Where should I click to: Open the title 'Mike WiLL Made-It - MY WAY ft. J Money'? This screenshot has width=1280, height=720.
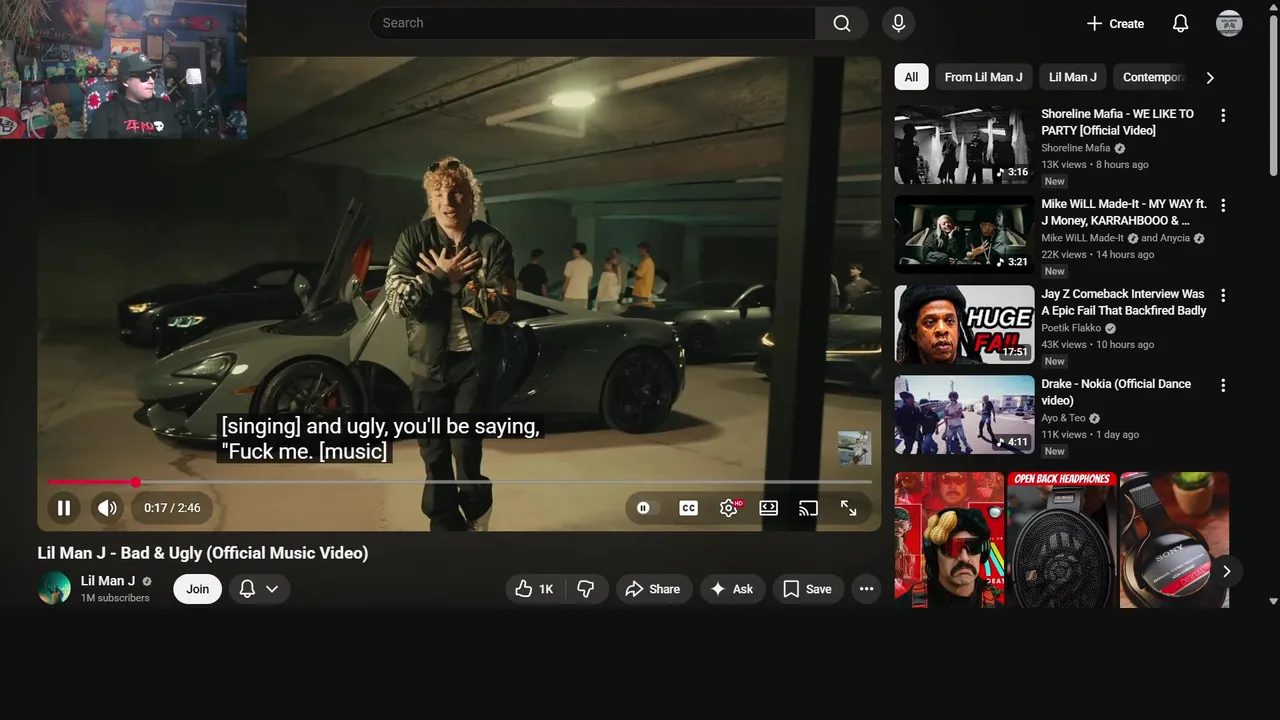(x=1124, y=212)
